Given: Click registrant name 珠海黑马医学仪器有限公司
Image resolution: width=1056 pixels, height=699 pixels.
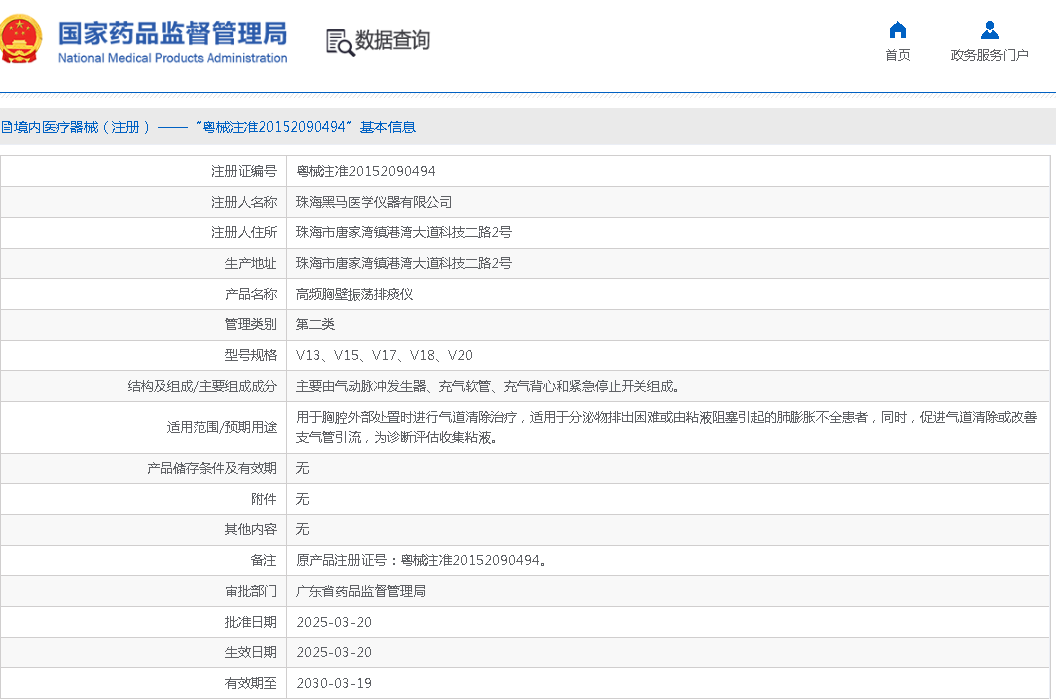Looking at the screenshot, I should click(x=373, y=202).
